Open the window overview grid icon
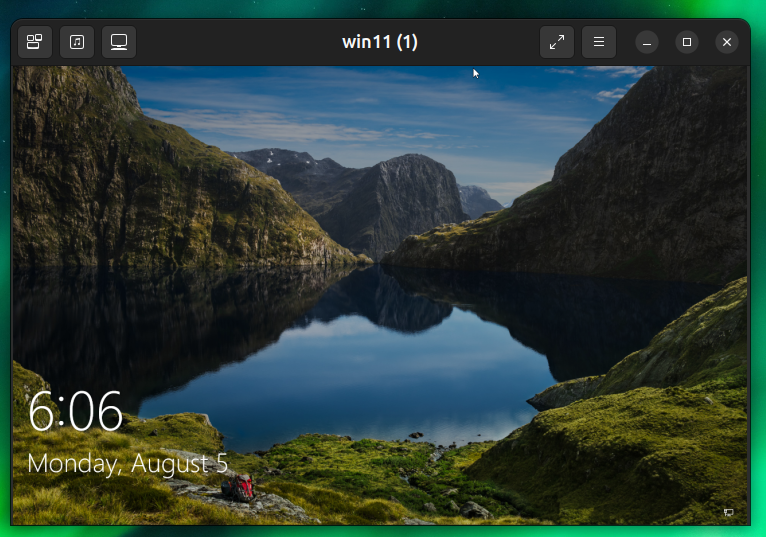The image size is (766, 537). point(35,42)
